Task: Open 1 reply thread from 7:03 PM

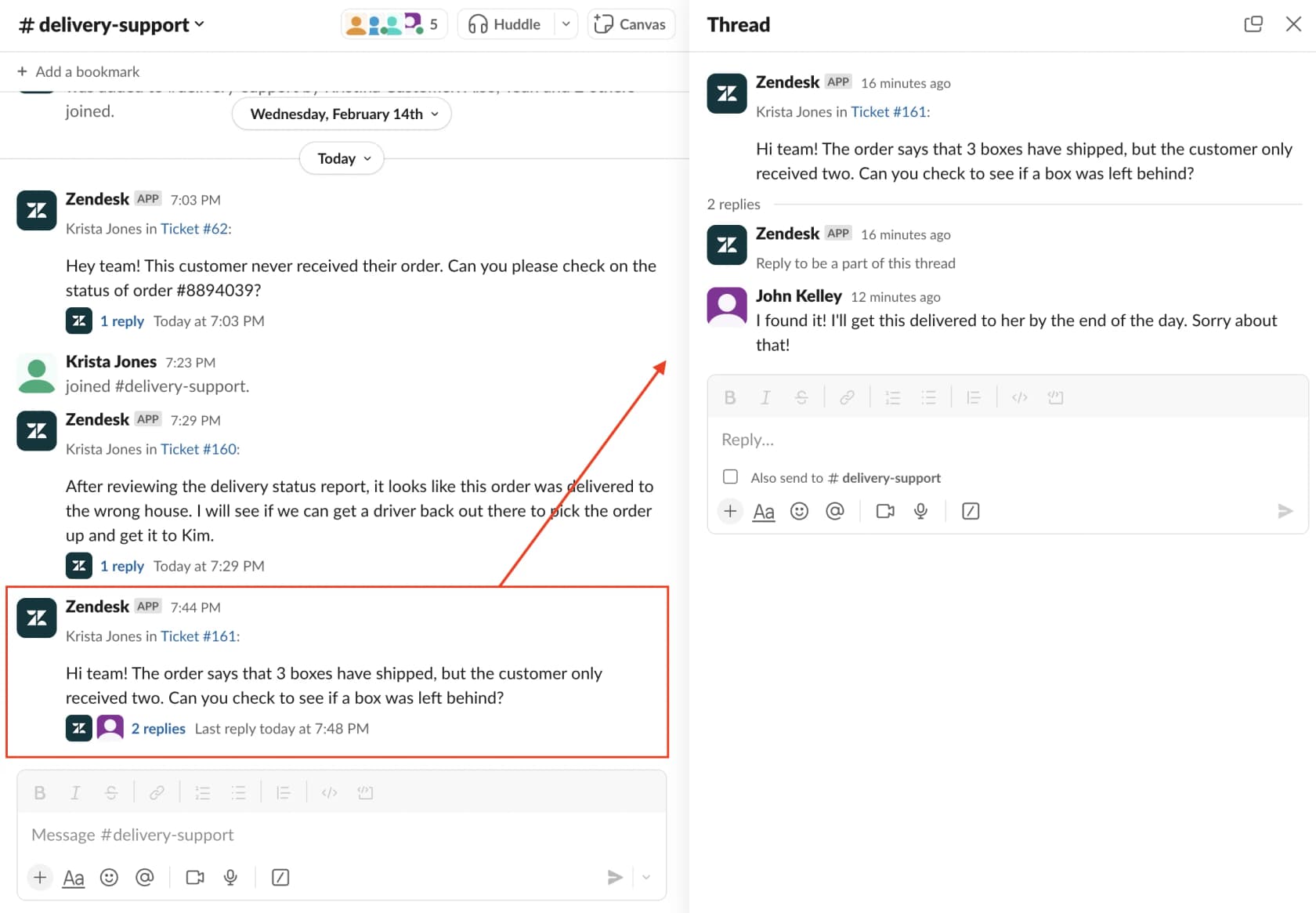Action: click(x=122, y=321)
